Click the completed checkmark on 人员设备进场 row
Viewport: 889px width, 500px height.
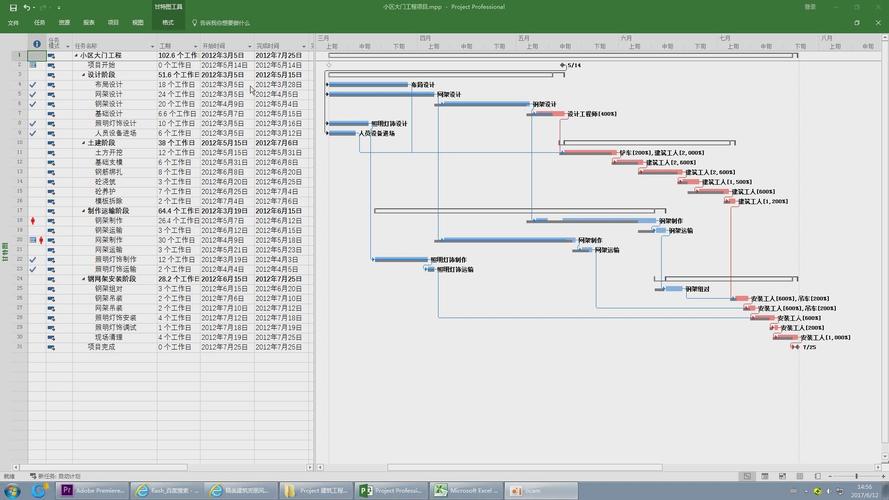[33, 133]
